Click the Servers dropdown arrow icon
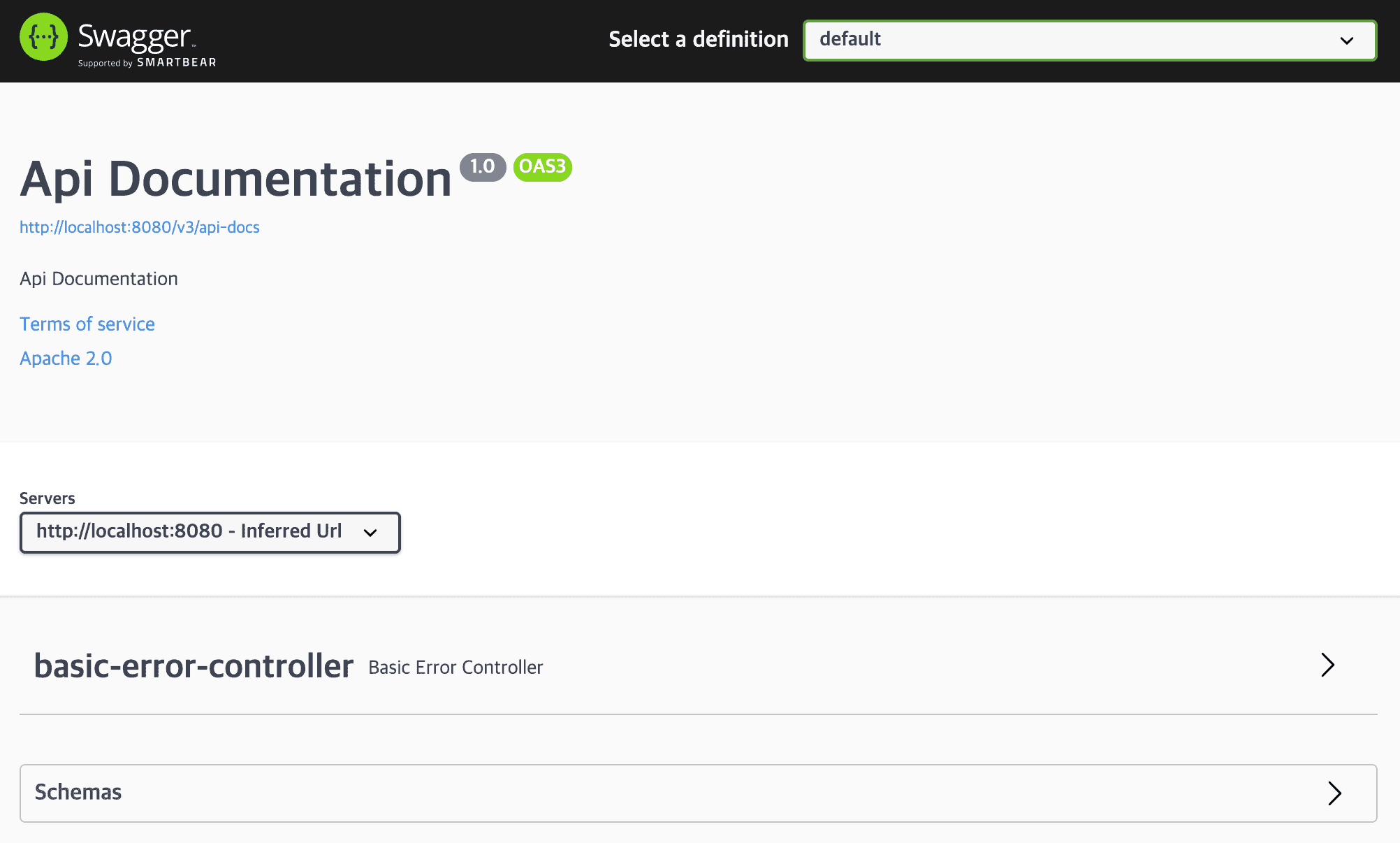This screenshot has height=843, width=1400. pyautogui.click(x=370, y=533)
